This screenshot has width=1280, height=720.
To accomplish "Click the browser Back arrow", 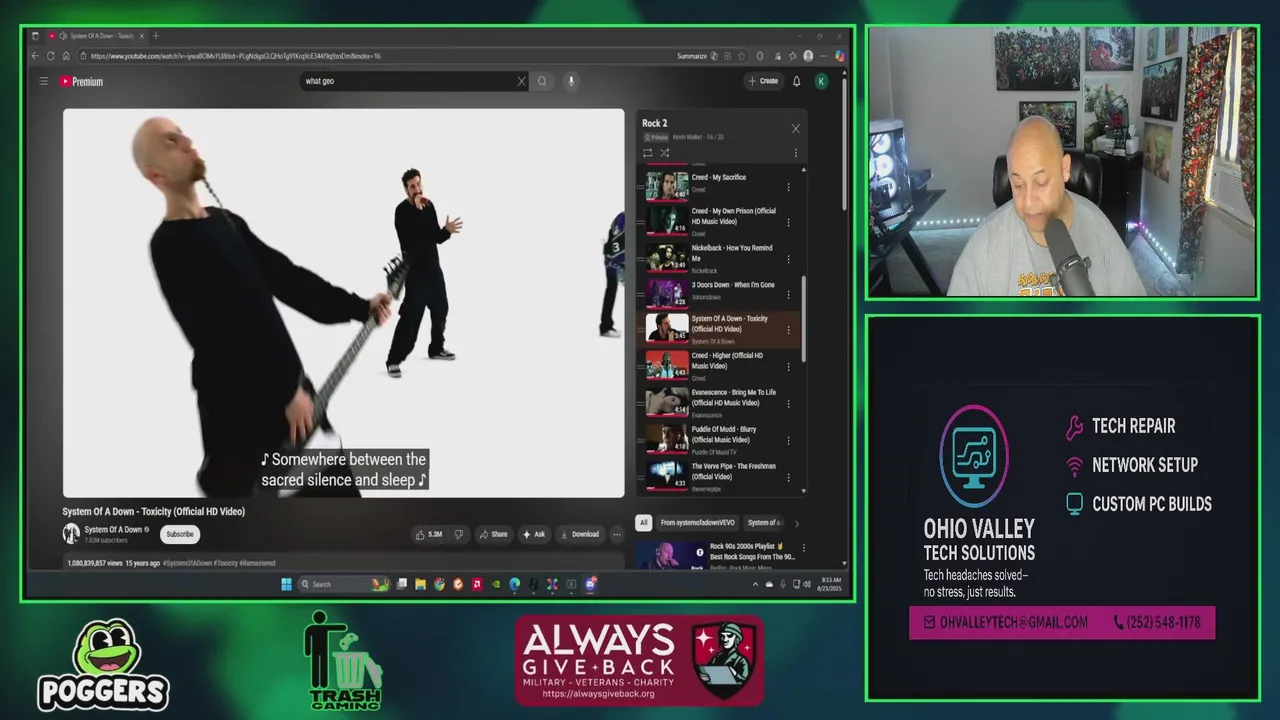I will coord(36,56).
